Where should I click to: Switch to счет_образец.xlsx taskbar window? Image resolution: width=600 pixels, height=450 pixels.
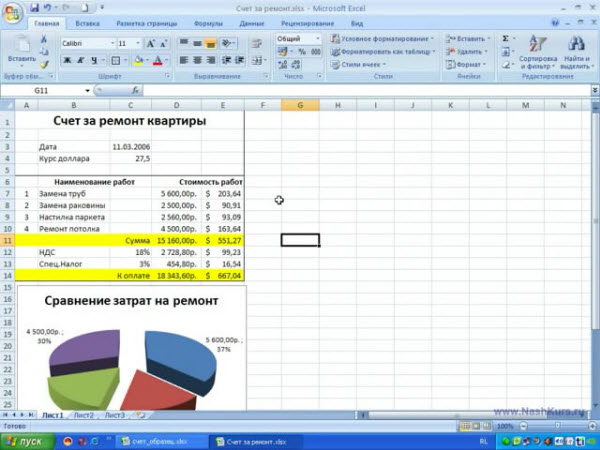click(x=162, y=442)
